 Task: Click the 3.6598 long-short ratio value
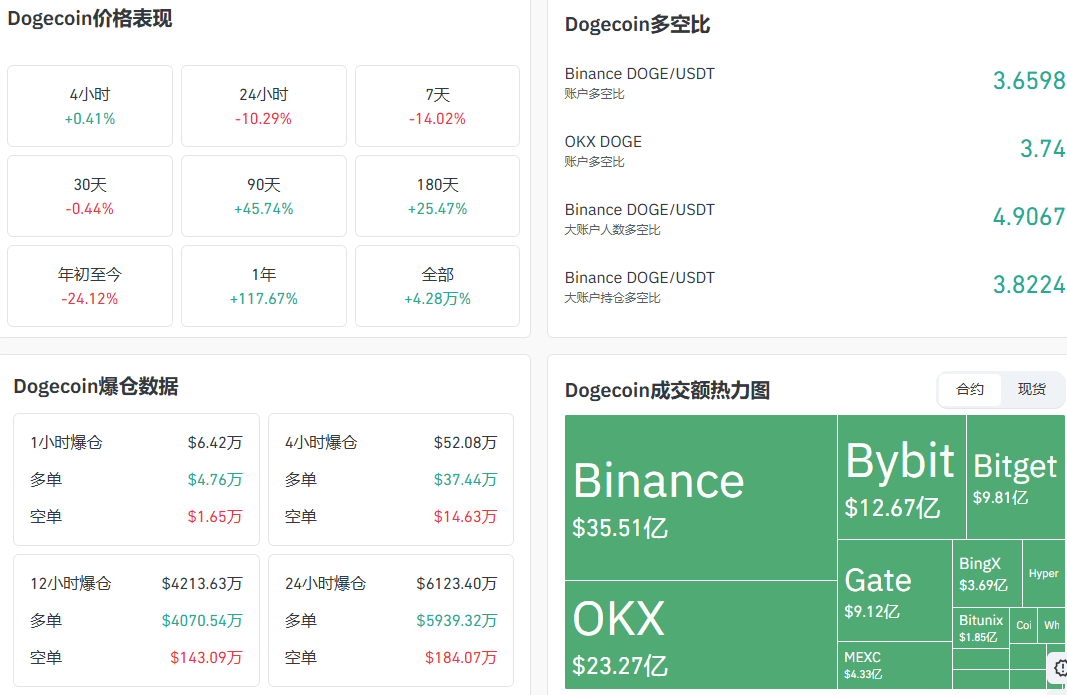coord(1029,80)
